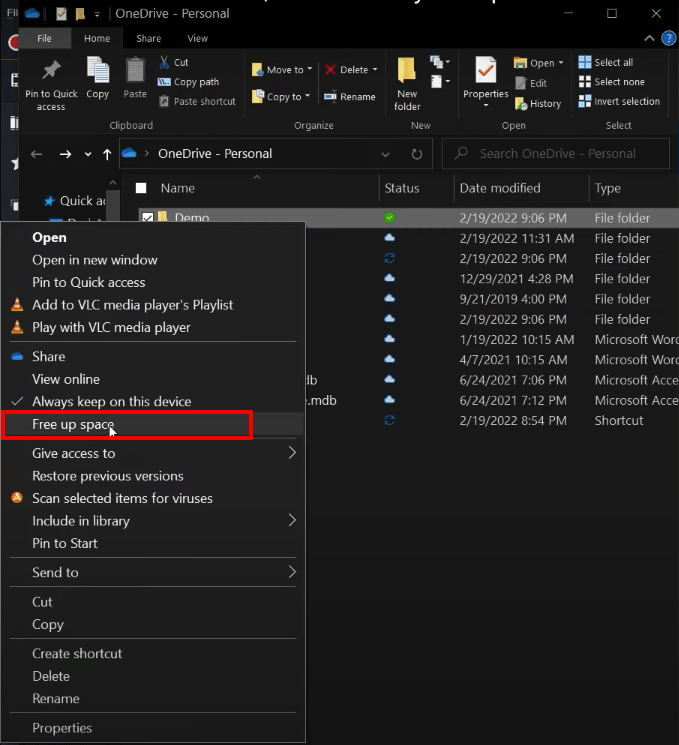
Task: Click the red Delete ribbon button
Action: click(351, 70)
